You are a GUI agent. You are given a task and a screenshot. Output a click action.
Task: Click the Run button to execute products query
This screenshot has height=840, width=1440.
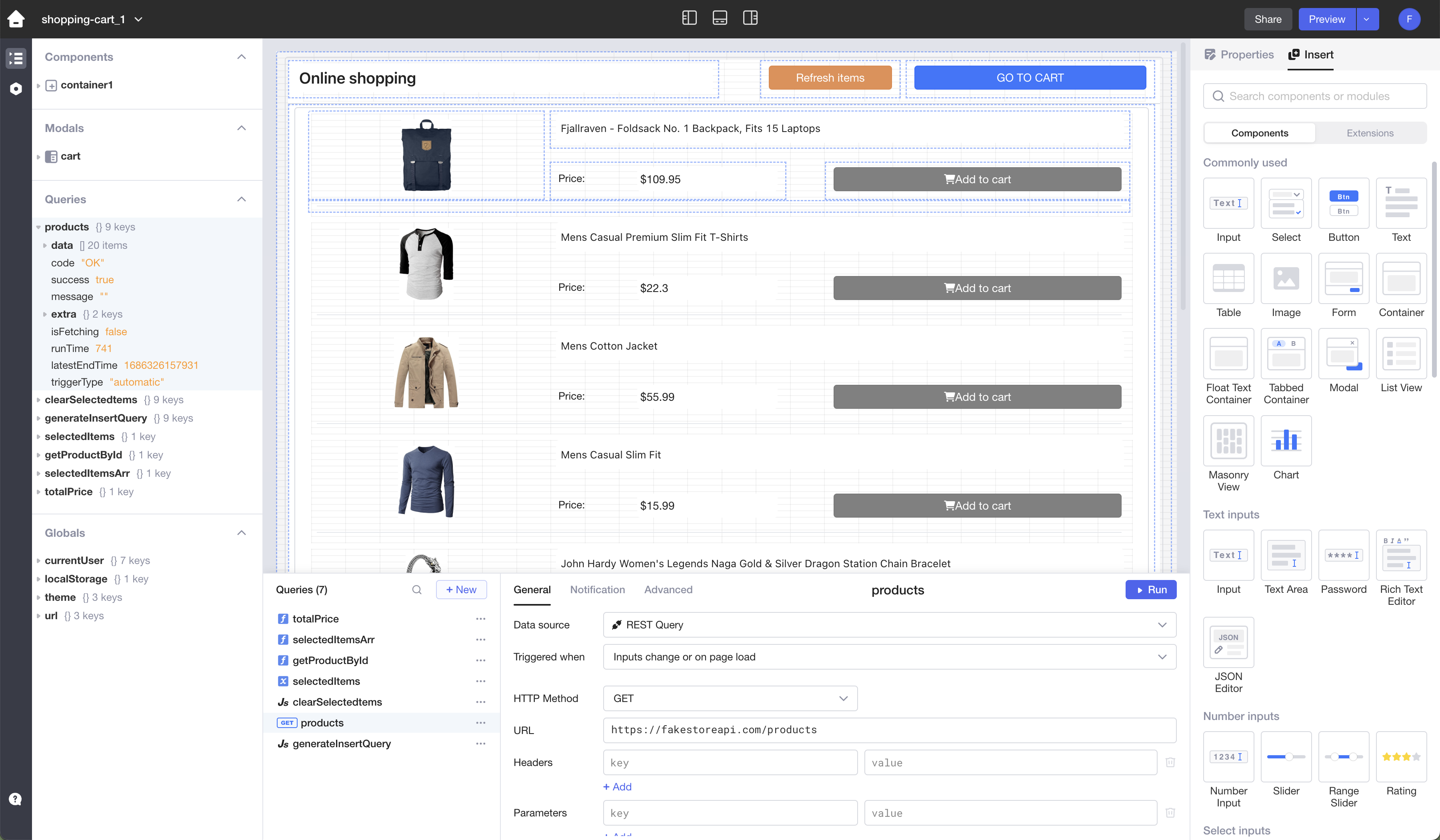pyautogui.click(x=1150, y=589)
